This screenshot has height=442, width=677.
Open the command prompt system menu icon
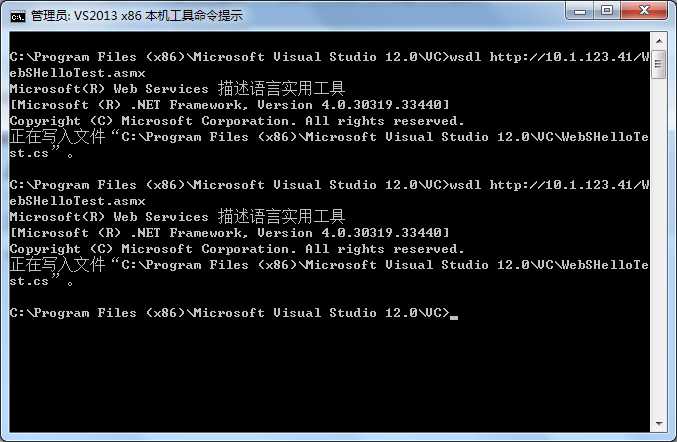click(18, 16)
